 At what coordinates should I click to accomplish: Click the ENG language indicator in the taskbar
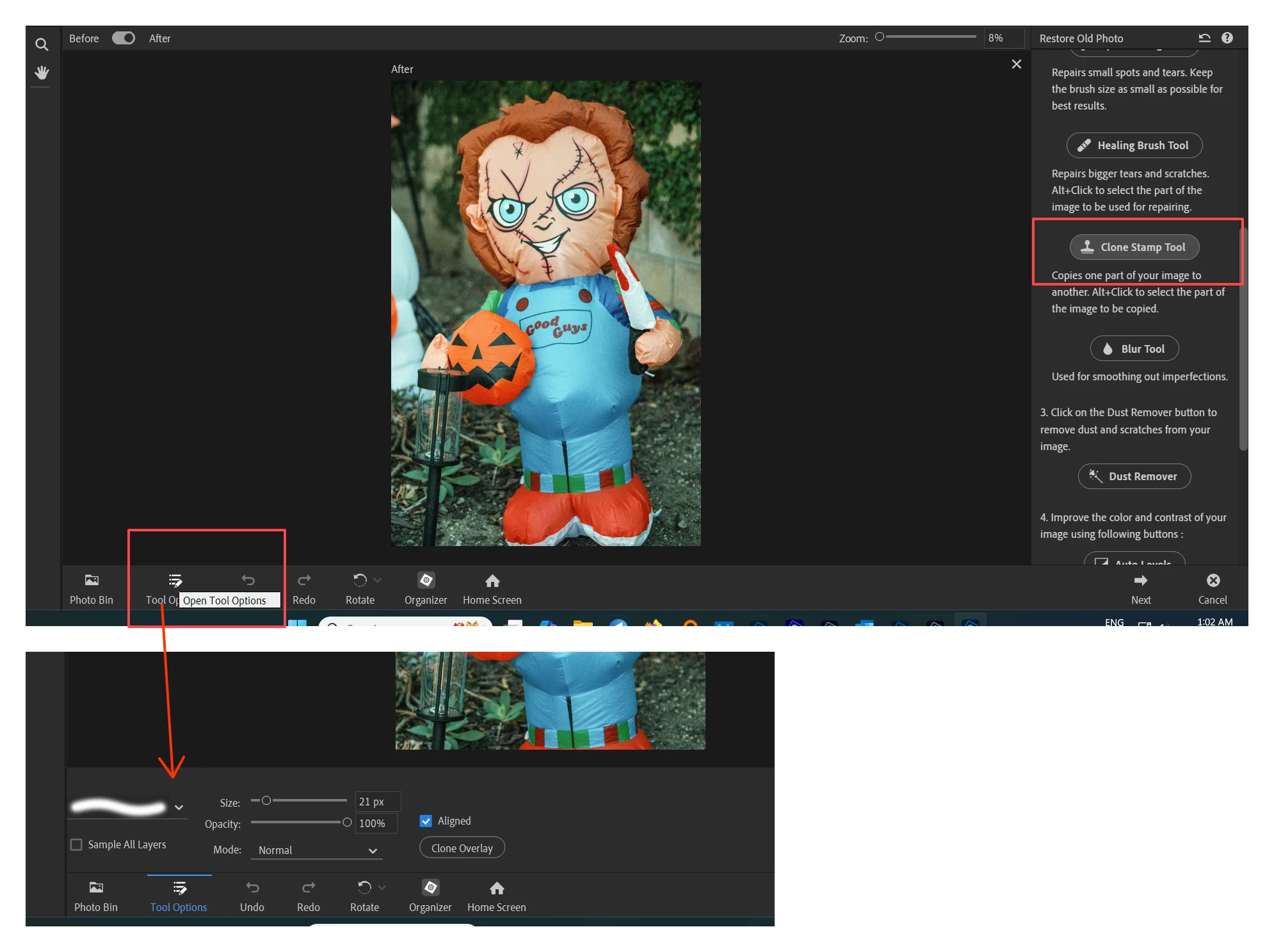(x=1115, y=622)
